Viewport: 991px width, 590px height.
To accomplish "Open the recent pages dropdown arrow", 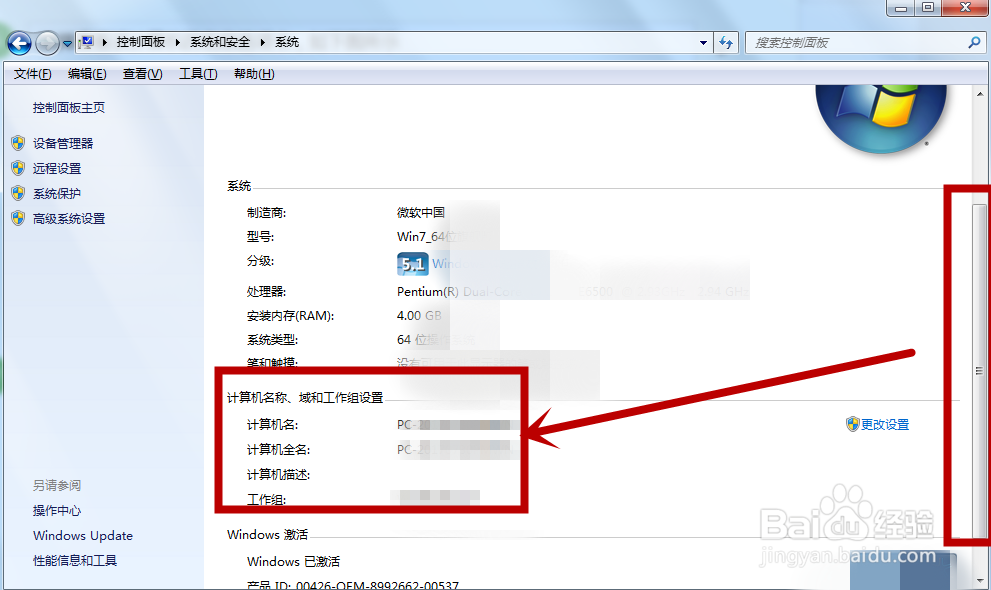I will [67, 44].
